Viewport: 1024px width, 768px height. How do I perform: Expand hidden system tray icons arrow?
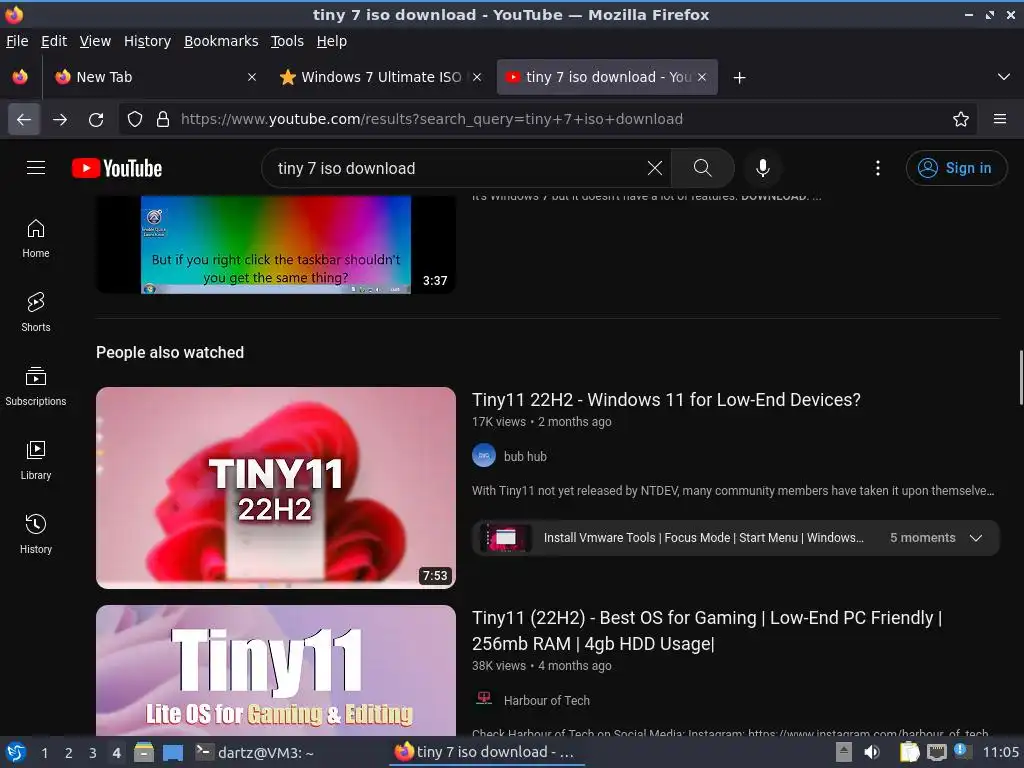point(844,752)
